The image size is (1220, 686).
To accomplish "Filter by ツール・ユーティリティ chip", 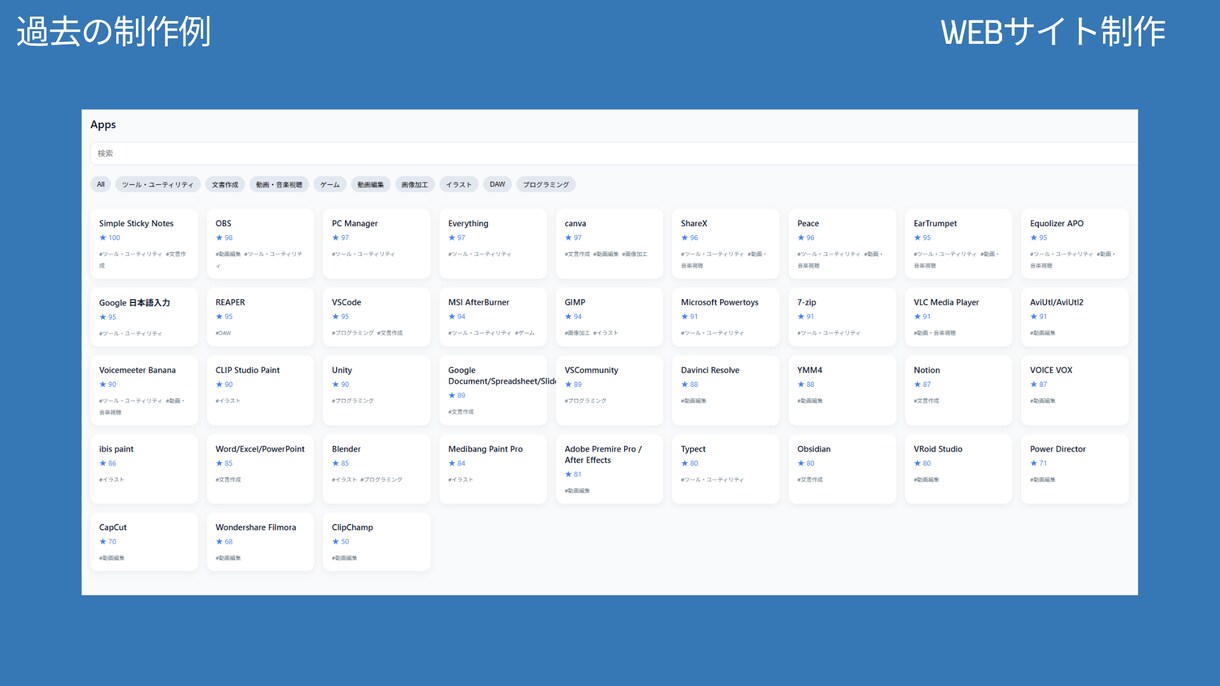I will click(158, 184).
